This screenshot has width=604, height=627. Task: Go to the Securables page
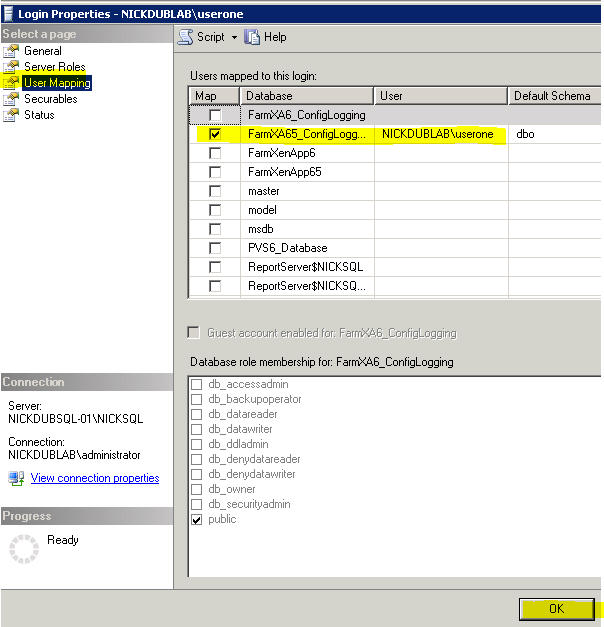coord(51,99)
